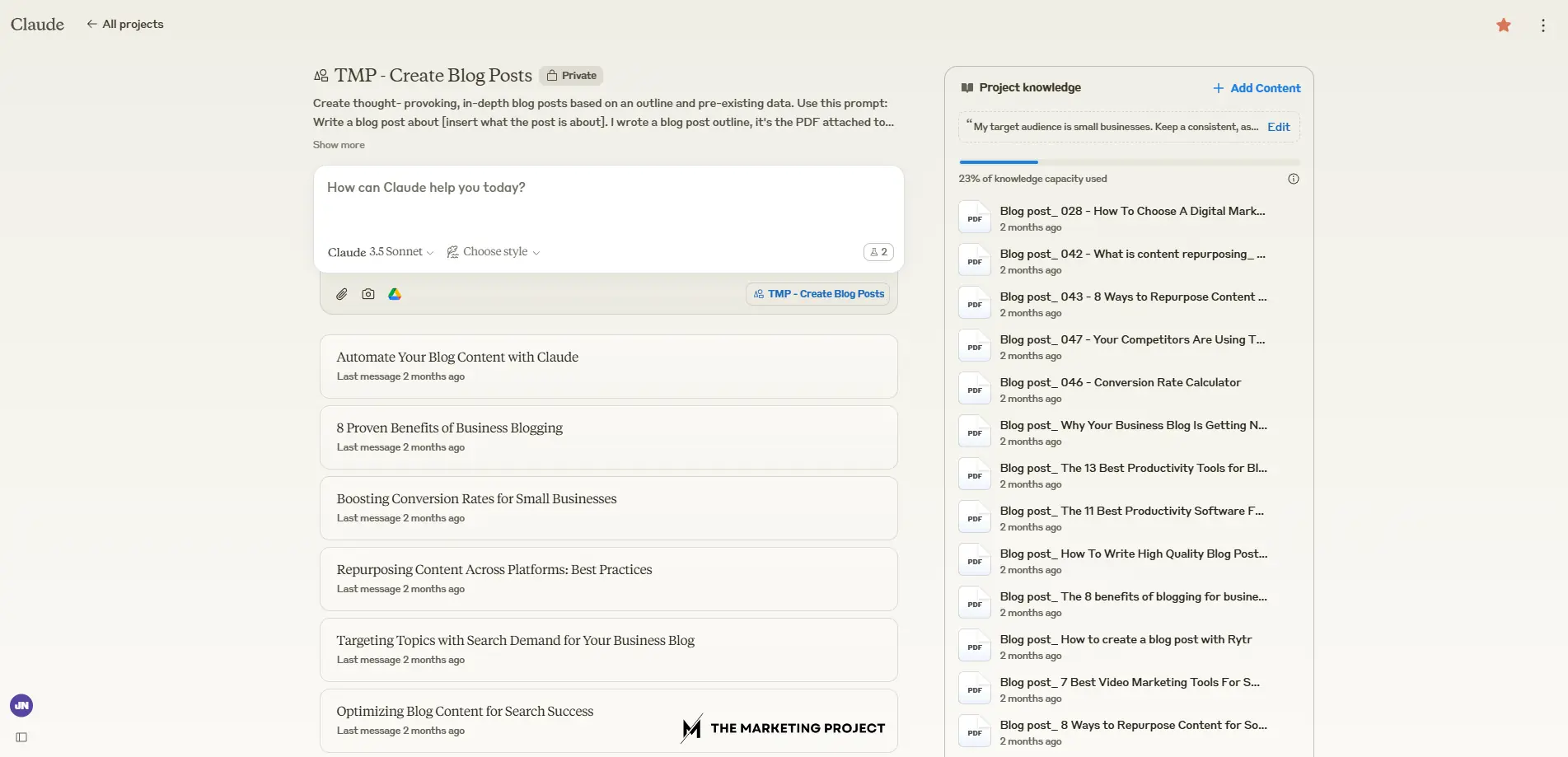Viewport: 1568px width, 757px height.
Task: Click PDF icon beside Rytr blog post
Action: coord(975,646)
